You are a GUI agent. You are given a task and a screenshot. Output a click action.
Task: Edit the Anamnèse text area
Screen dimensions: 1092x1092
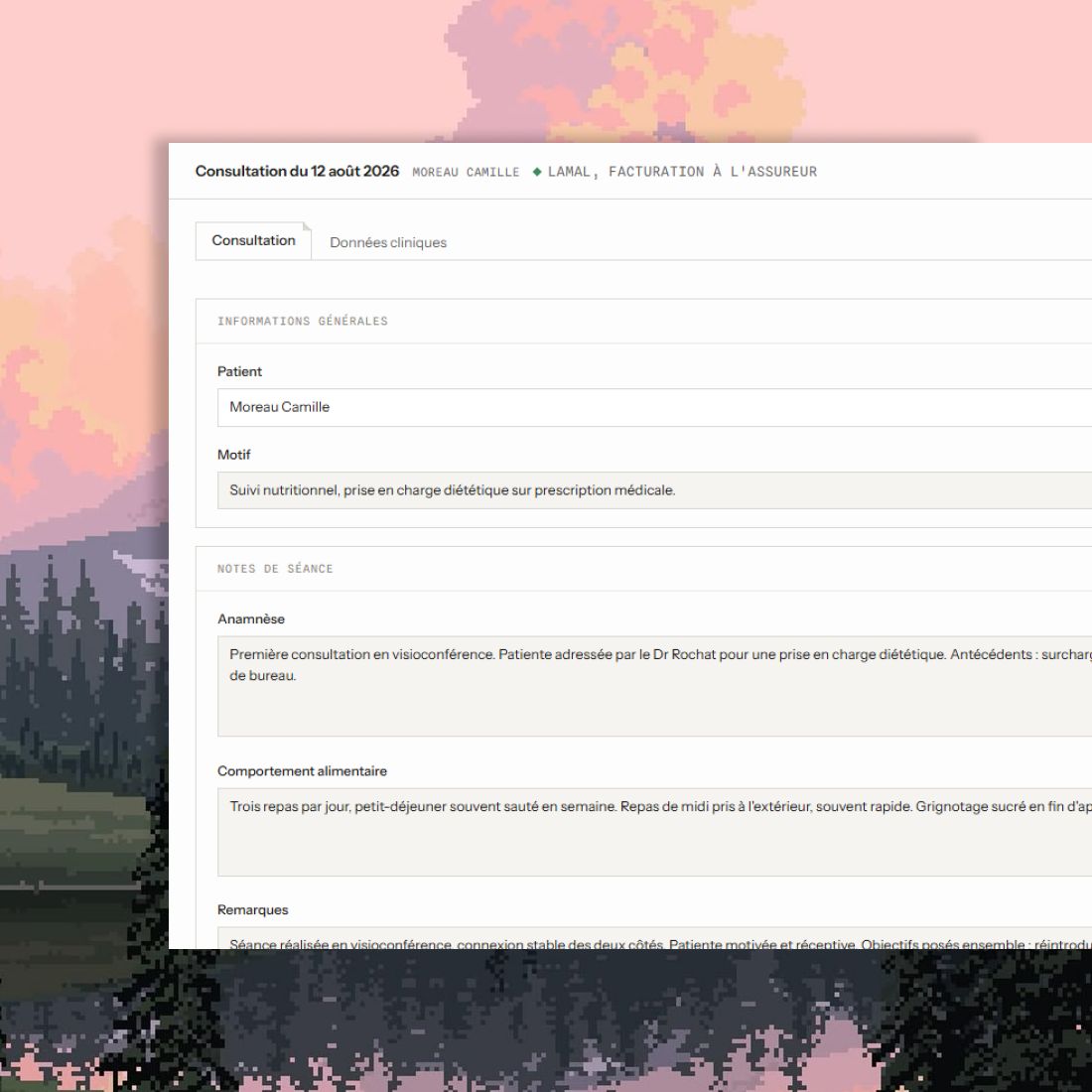[654, 686]
